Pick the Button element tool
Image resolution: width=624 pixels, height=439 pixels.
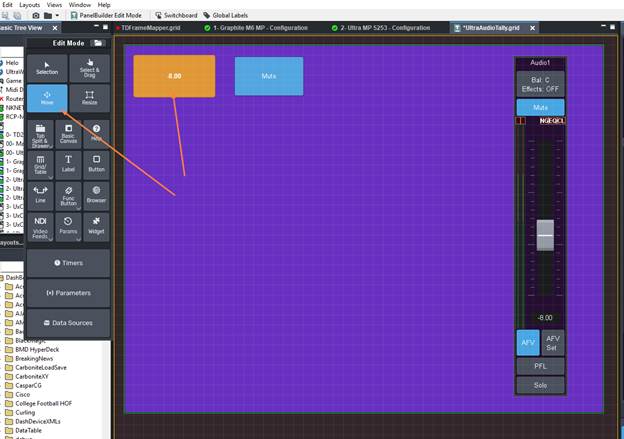click(96, 165)
